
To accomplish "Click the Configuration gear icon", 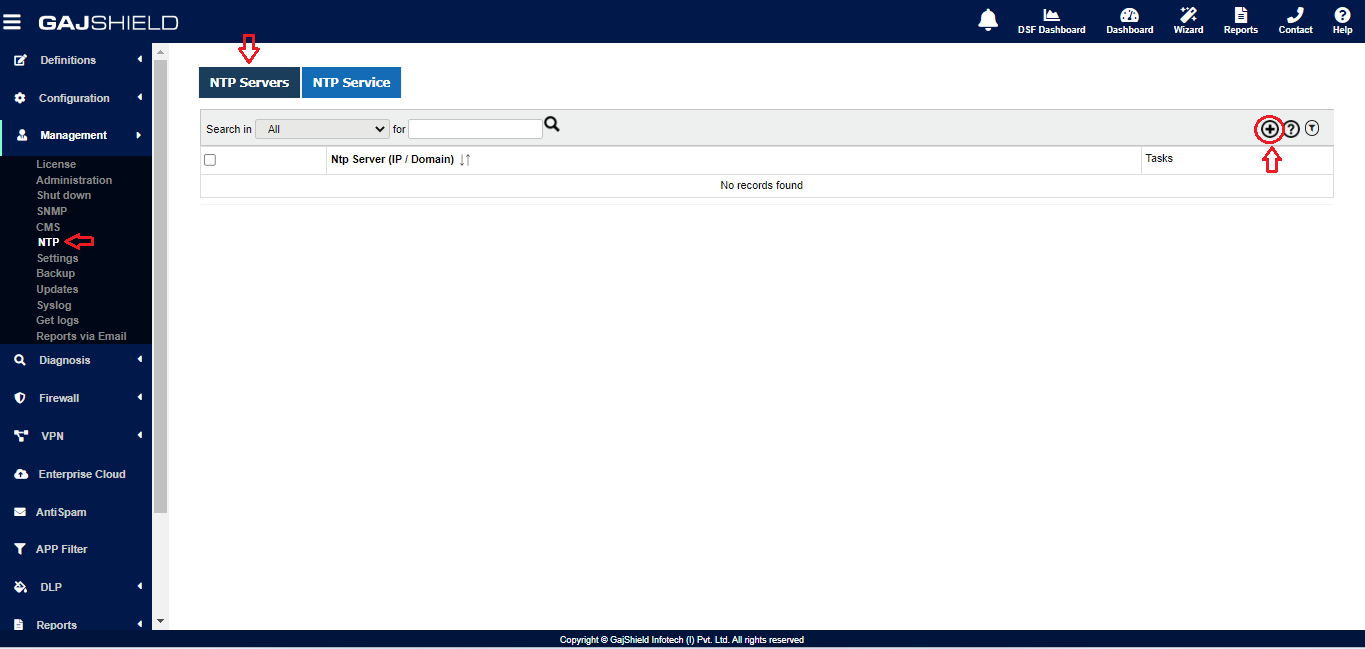I will tap(20, 98).
